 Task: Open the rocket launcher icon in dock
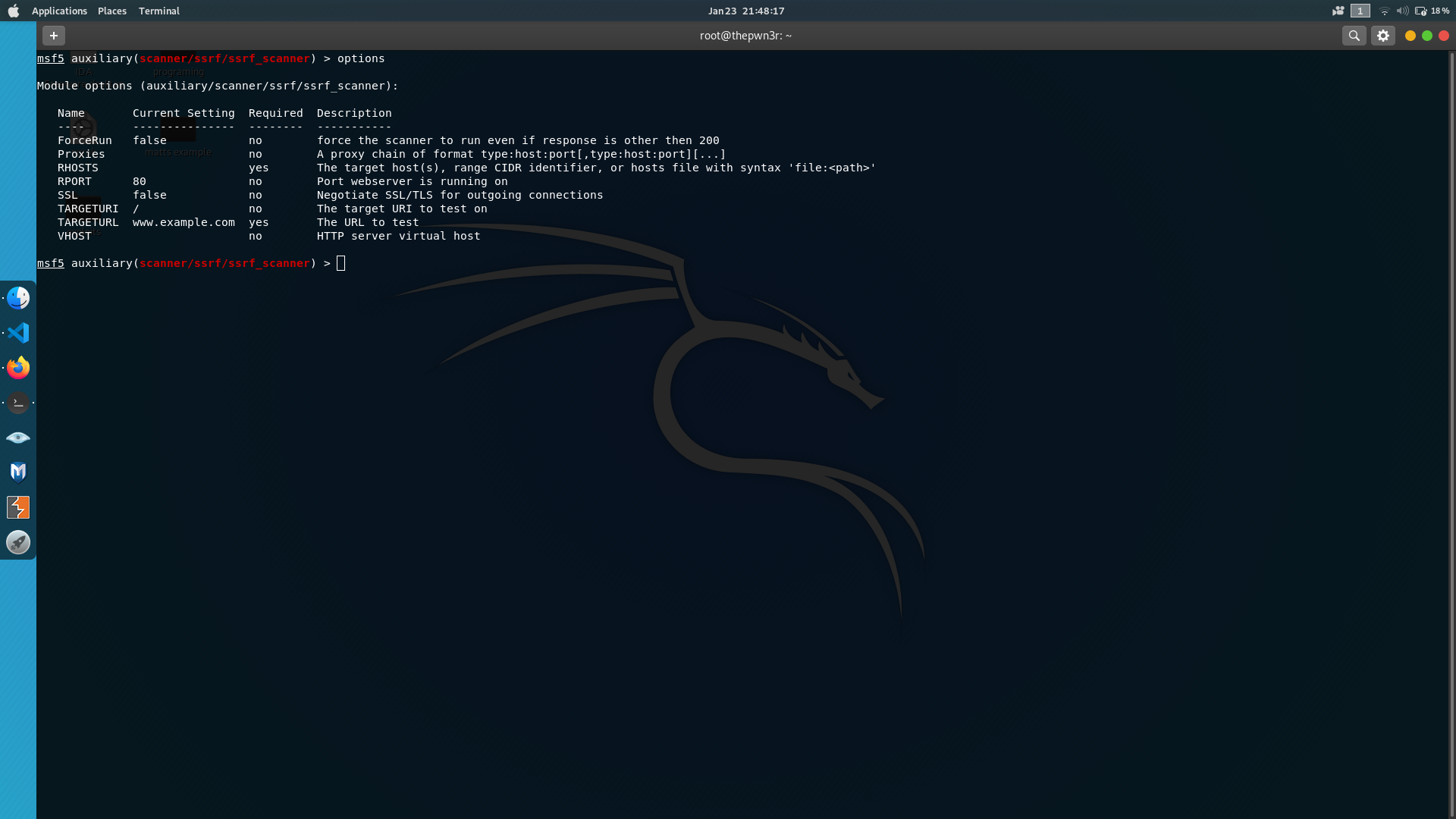pos(18,542)
